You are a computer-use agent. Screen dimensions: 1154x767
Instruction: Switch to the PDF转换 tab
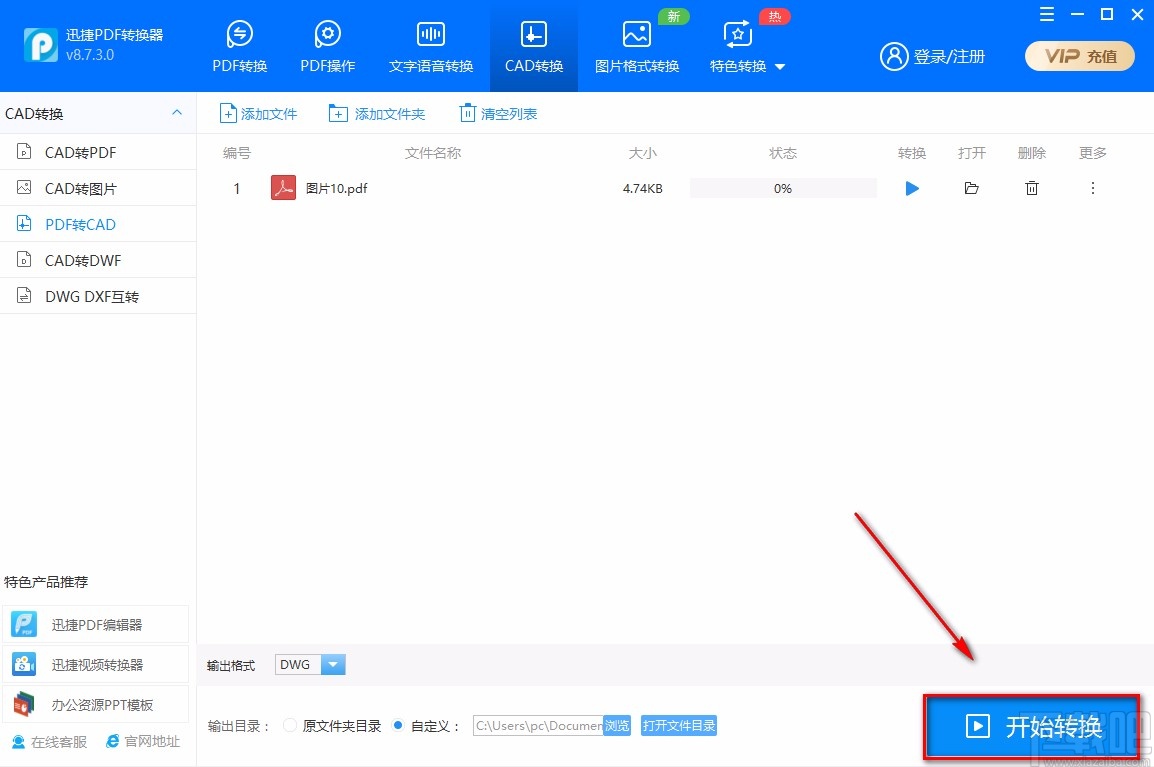point(239,45)
